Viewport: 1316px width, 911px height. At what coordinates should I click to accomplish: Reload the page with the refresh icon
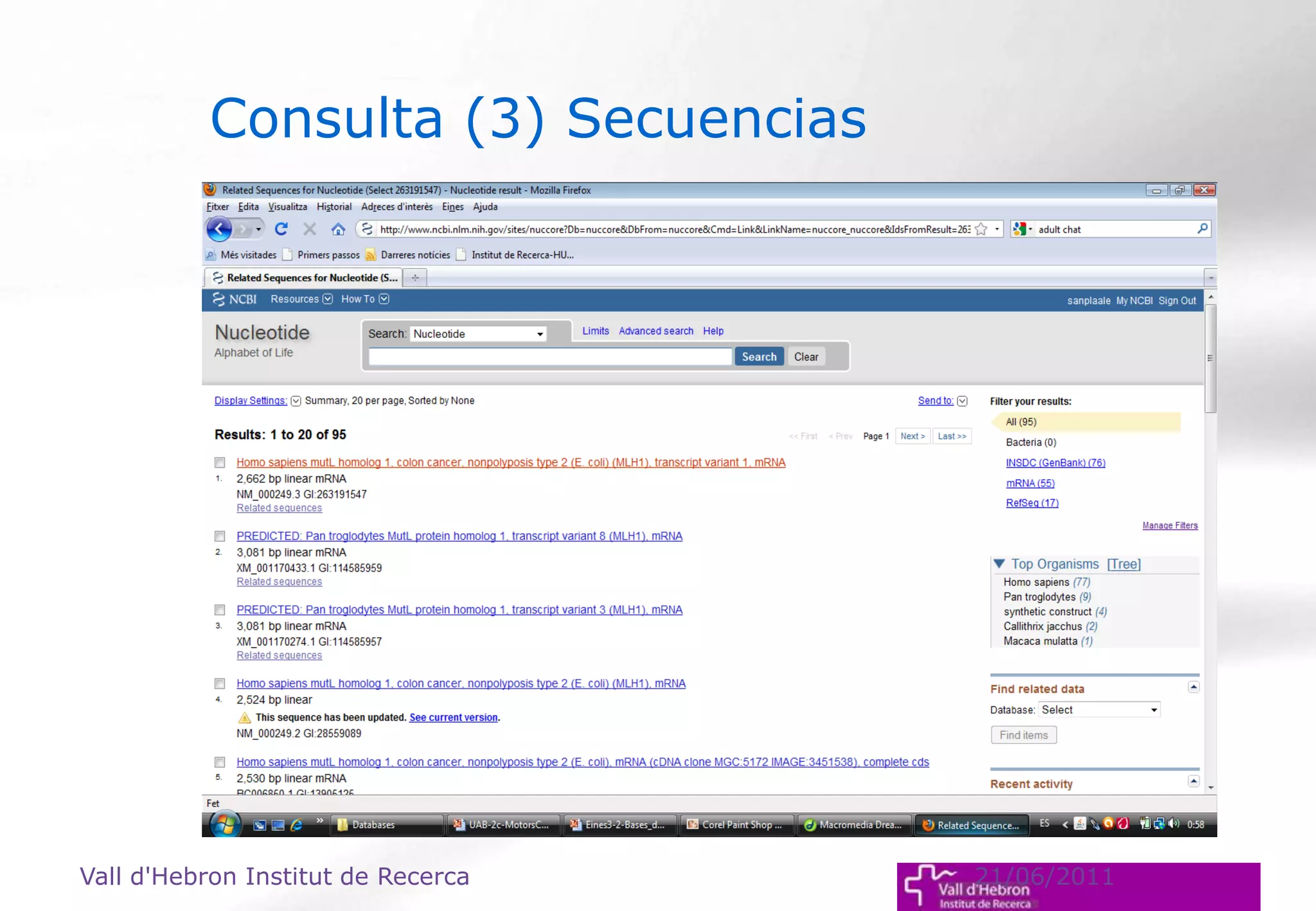click(281, 229)
